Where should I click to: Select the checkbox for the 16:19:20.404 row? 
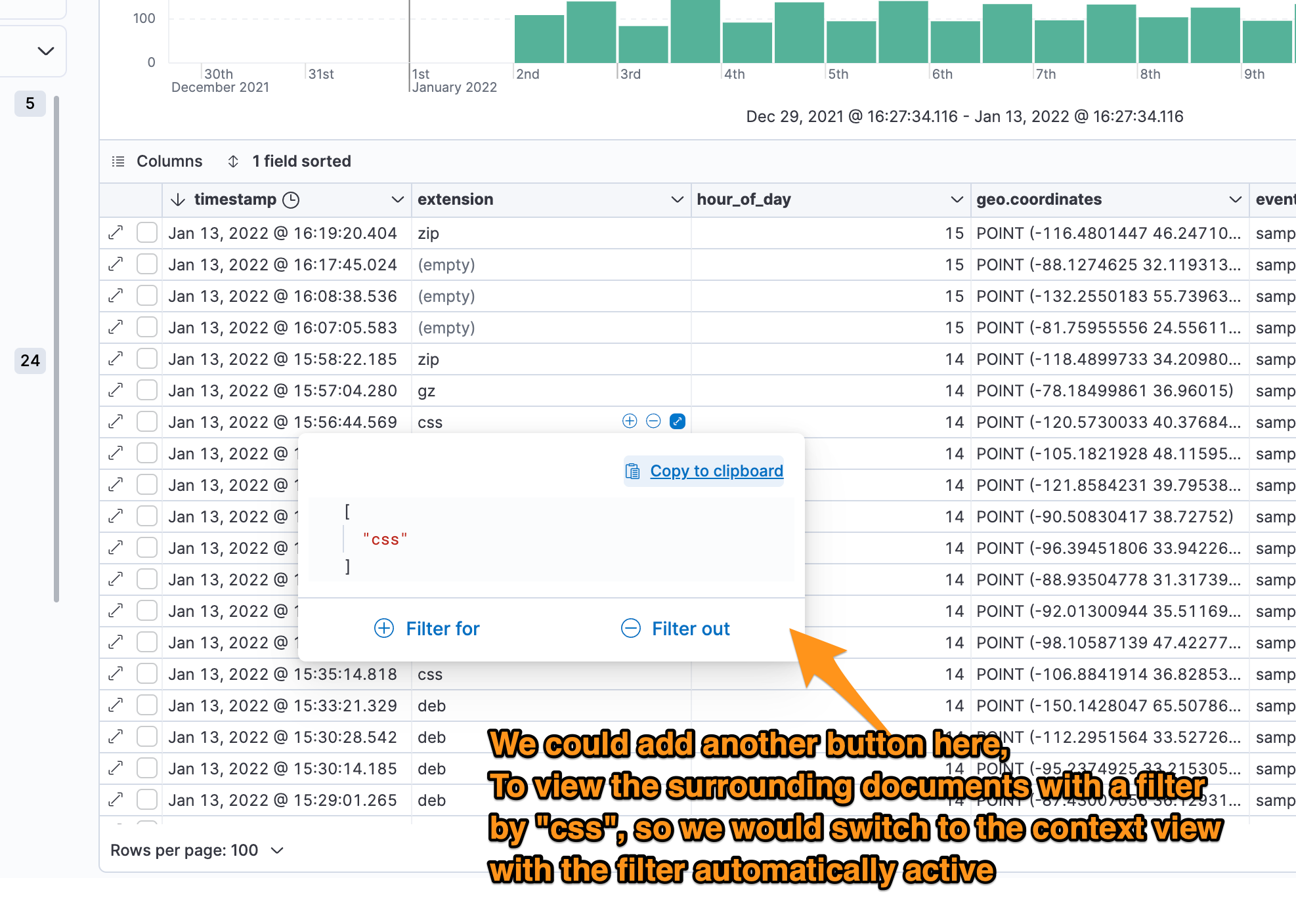click(147, 233)
